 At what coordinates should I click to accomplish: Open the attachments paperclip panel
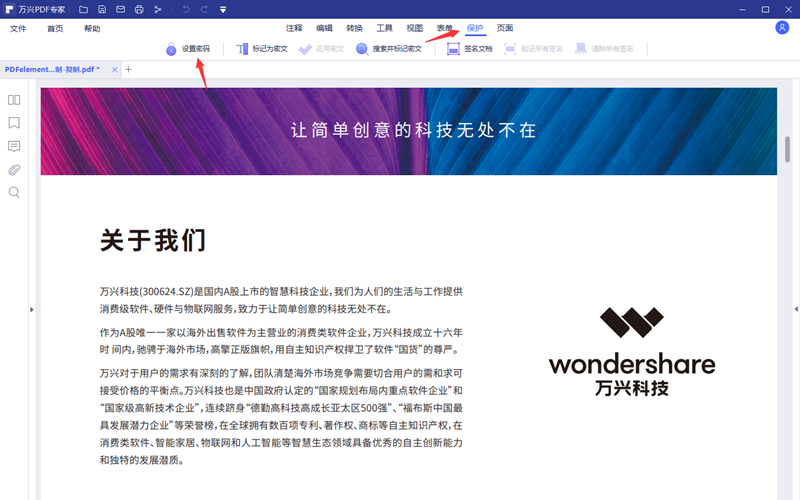[x=14, y=169]
